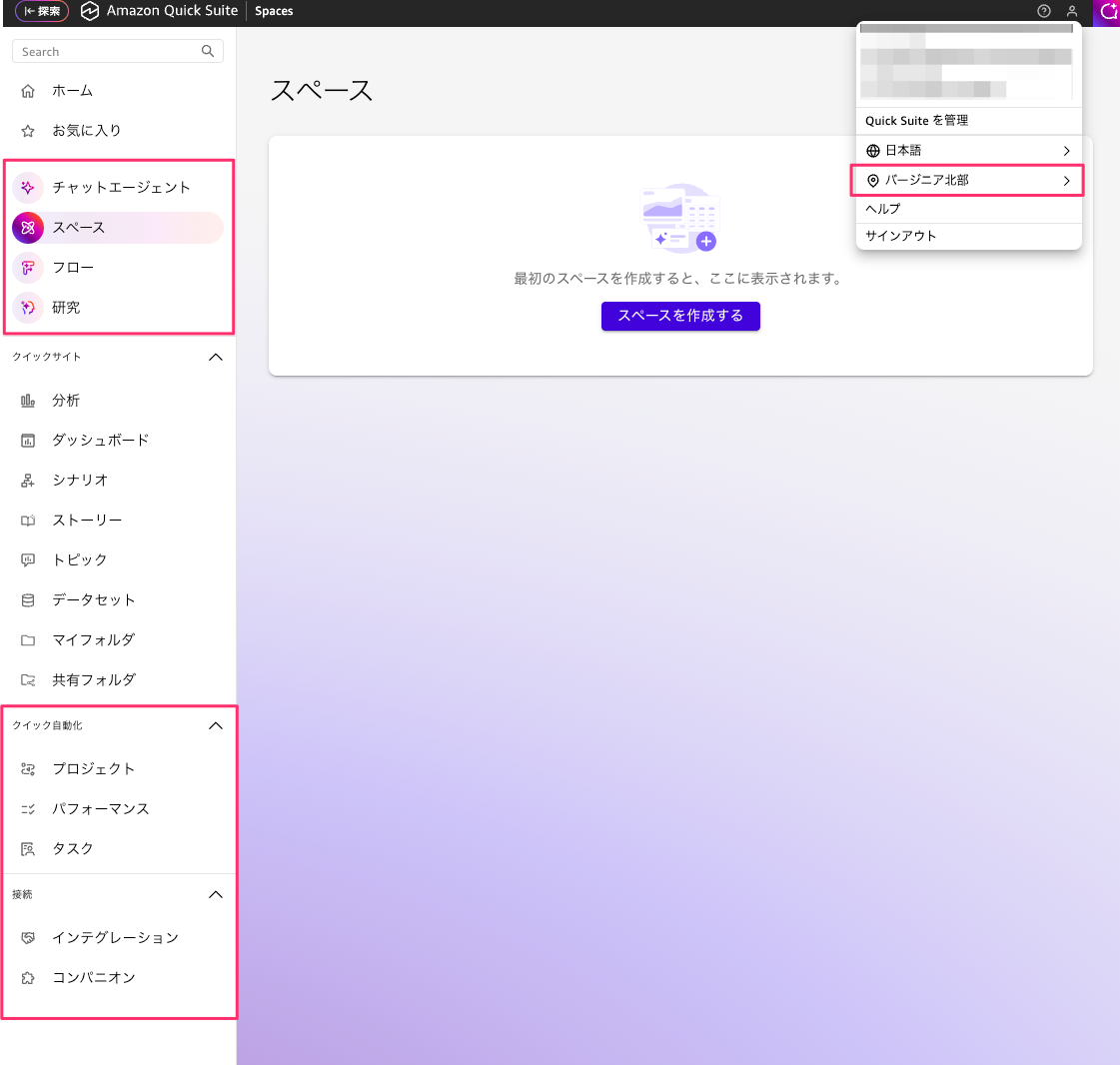This screenshot has height=1065, width=1120.
Task: Click the help question mark icon
Action: point(1044,12)
